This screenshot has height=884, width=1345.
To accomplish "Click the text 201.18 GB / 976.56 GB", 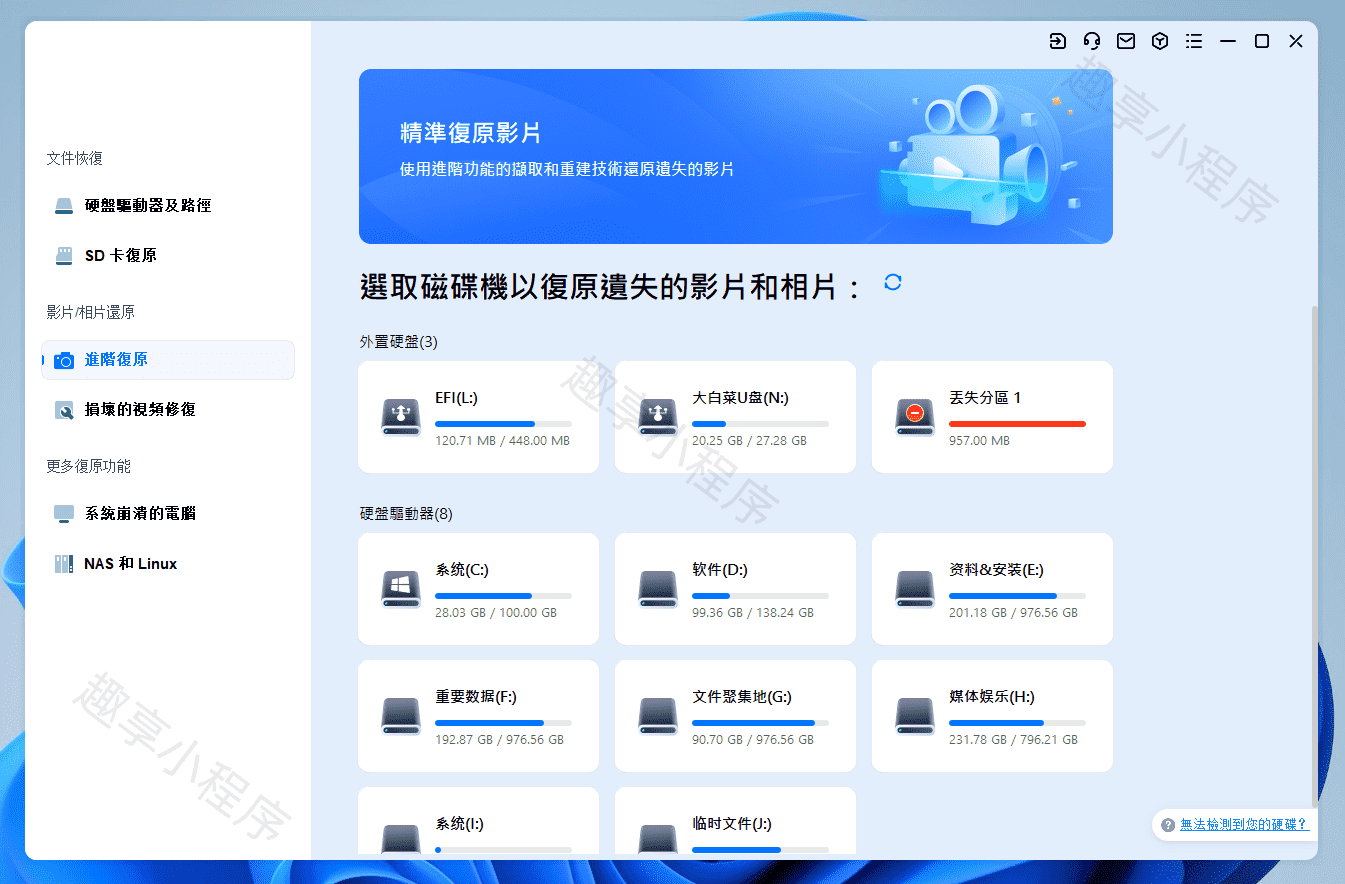I will tap(1013, 613).
